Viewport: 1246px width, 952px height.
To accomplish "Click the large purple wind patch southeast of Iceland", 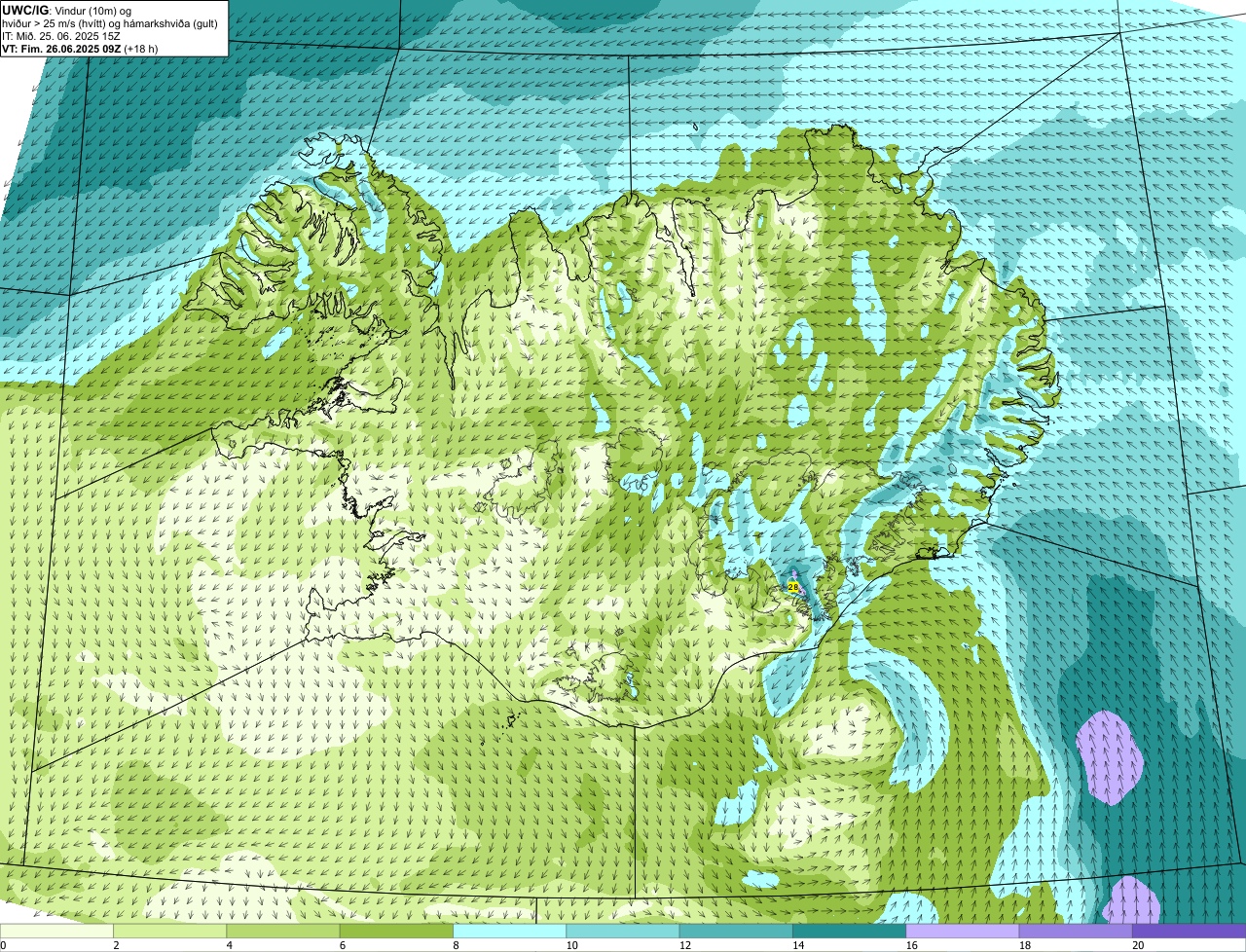I will pyautogui.click(x=1108, y=757).
